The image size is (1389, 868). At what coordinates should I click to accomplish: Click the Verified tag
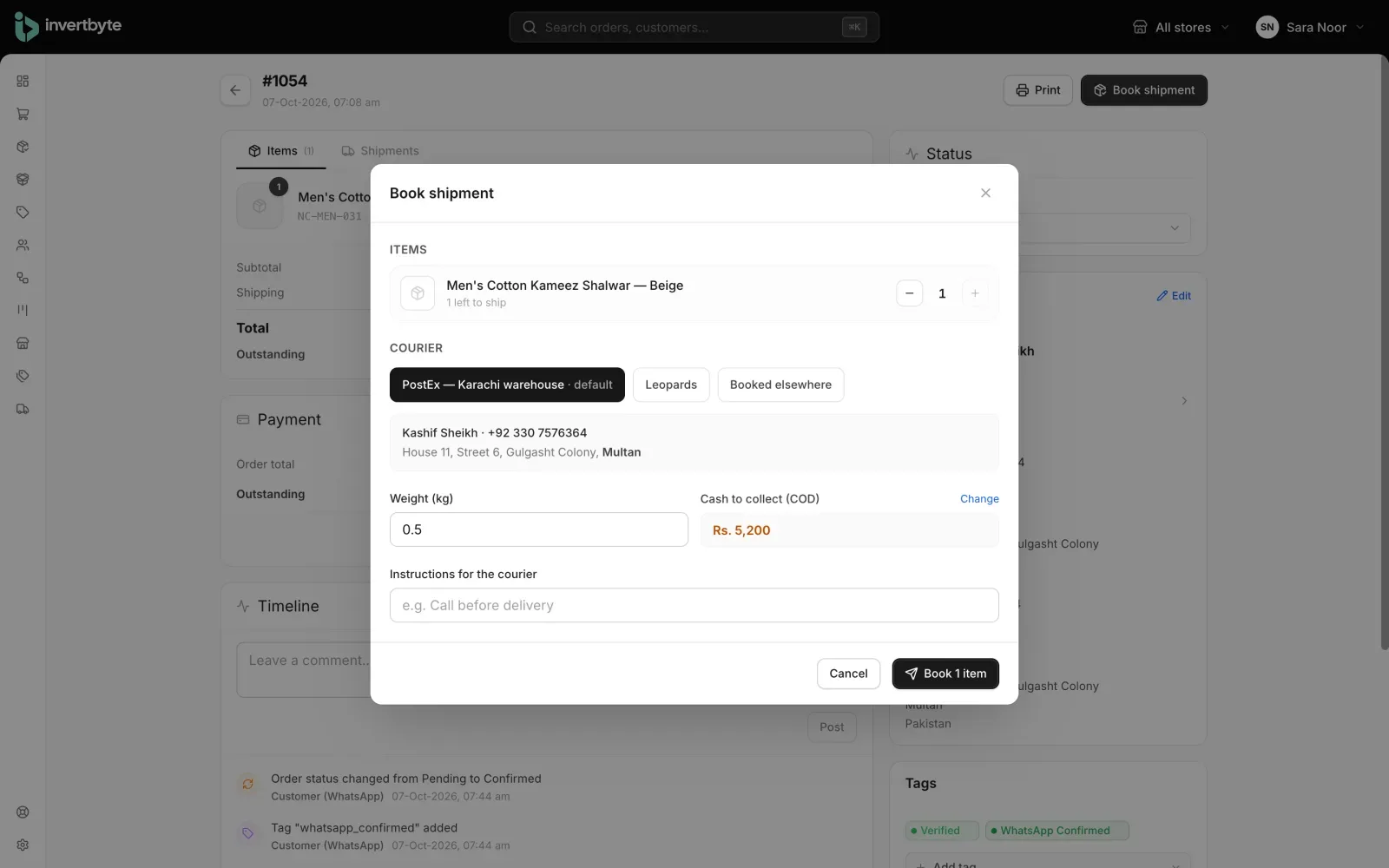click(942, 831)
